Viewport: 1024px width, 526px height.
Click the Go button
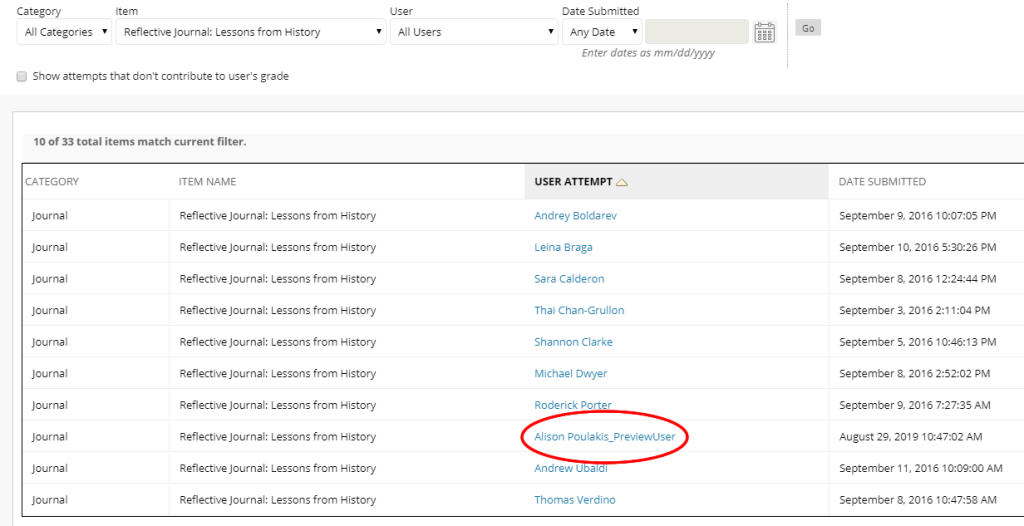pyautogui.click(x=808, y=28)
